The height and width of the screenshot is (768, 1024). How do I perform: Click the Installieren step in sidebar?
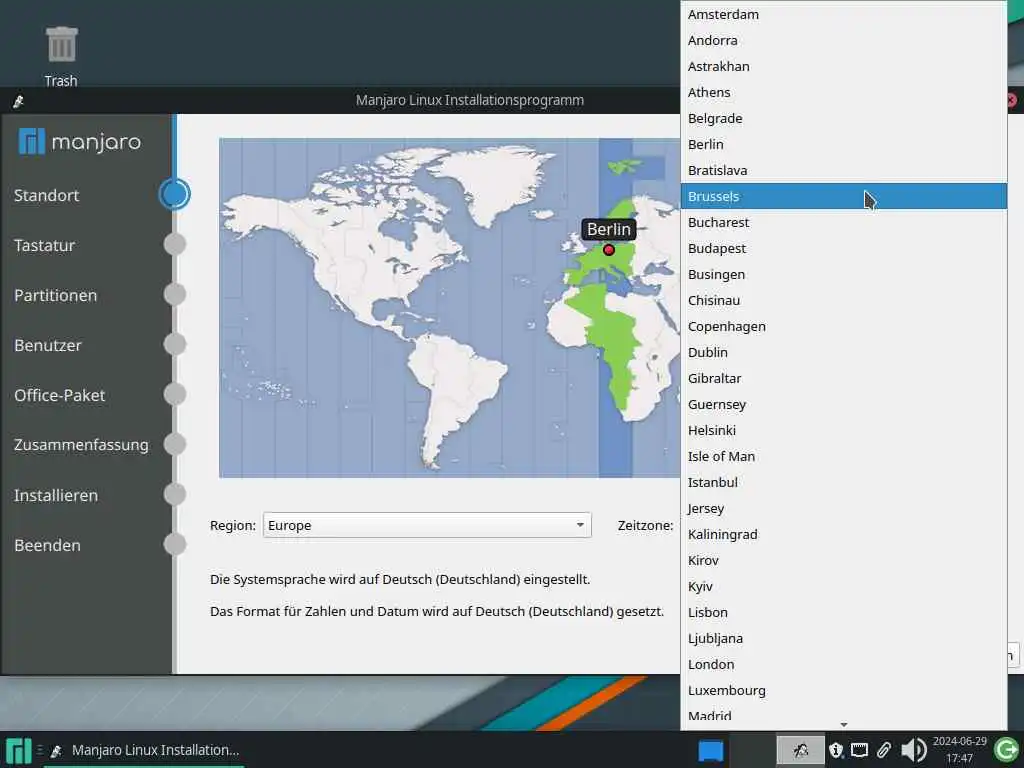click(x=56, y=496)
